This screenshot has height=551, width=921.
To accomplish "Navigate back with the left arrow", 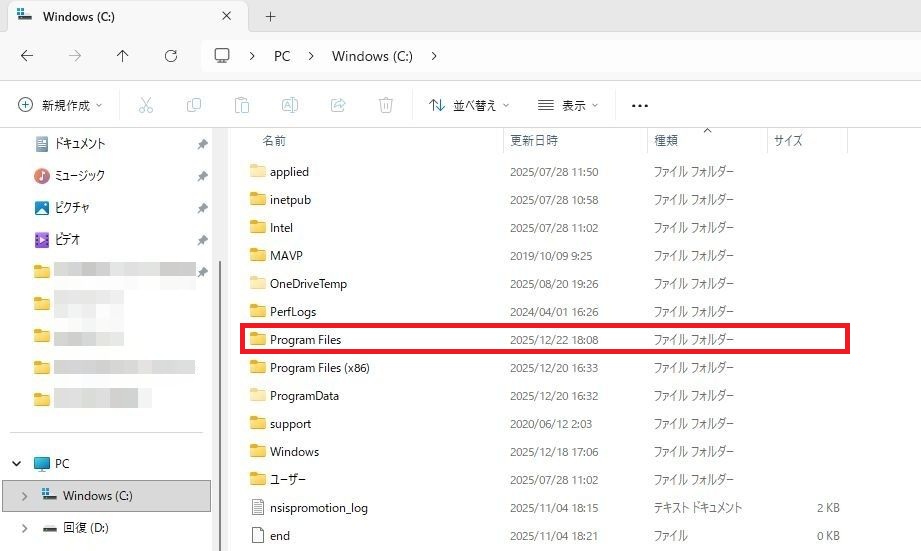I will coord(27,56).
